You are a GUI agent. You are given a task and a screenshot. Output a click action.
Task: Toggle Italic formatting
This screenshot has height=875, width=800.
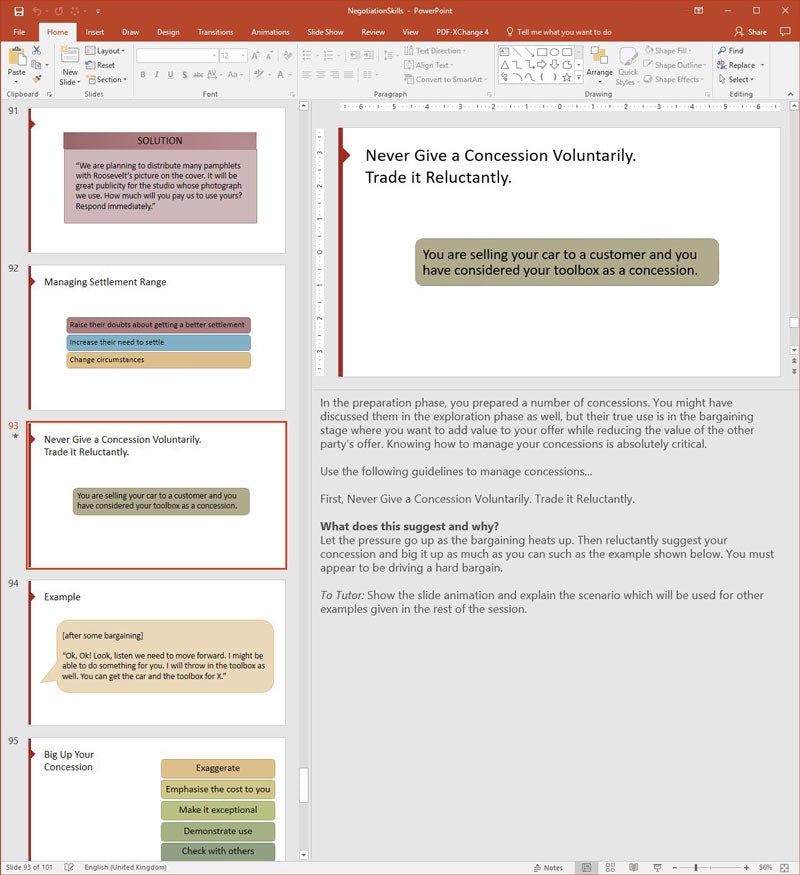click(x=157, y=74)
